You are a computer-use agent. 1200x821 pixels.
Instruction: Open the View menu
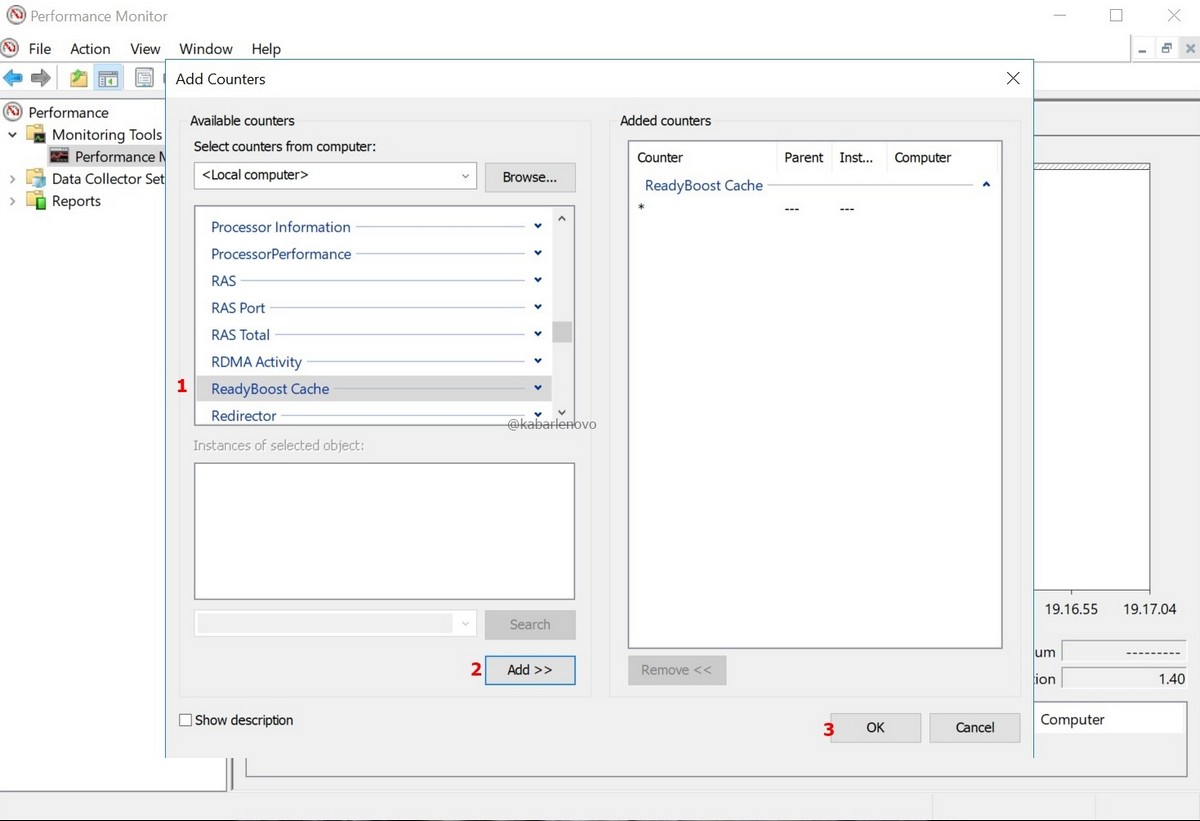tap(145, 49)
